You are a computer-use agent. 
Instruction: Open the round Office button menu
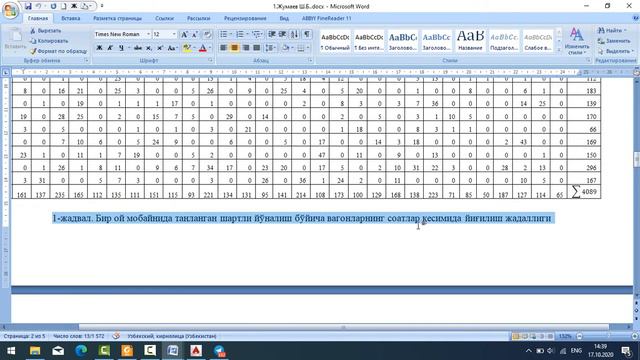click(10, 10)
